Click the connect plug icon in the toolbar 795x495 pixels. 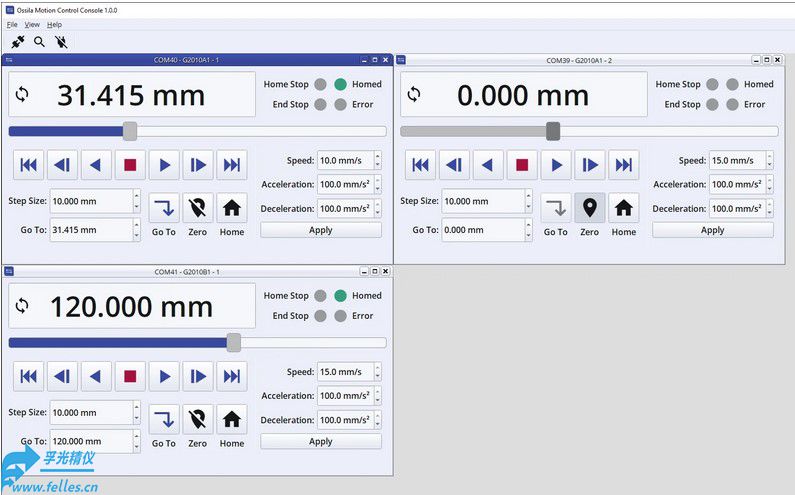click(x=17, y=42)
